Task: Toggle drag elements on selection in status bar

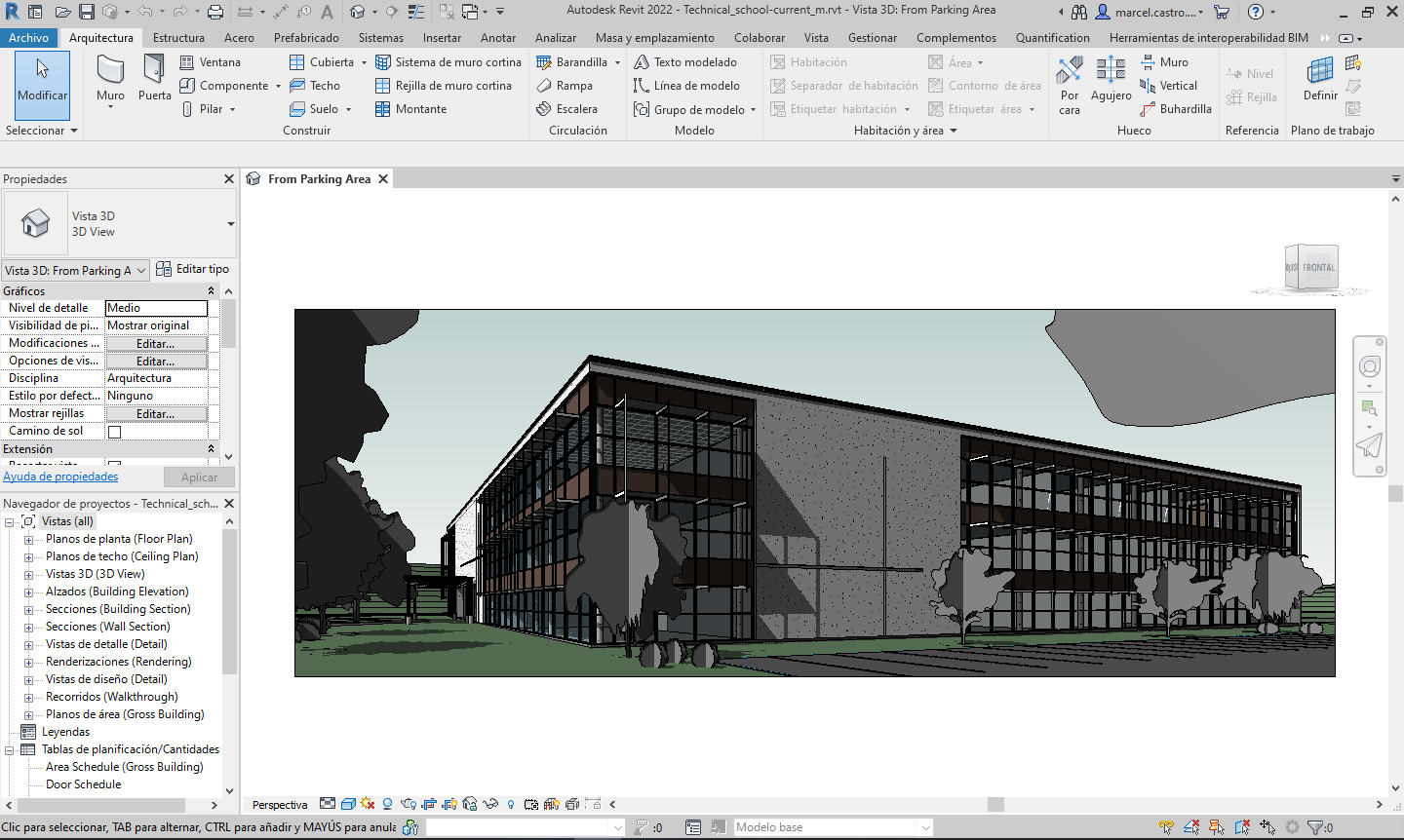Action: click(1267, 827)
